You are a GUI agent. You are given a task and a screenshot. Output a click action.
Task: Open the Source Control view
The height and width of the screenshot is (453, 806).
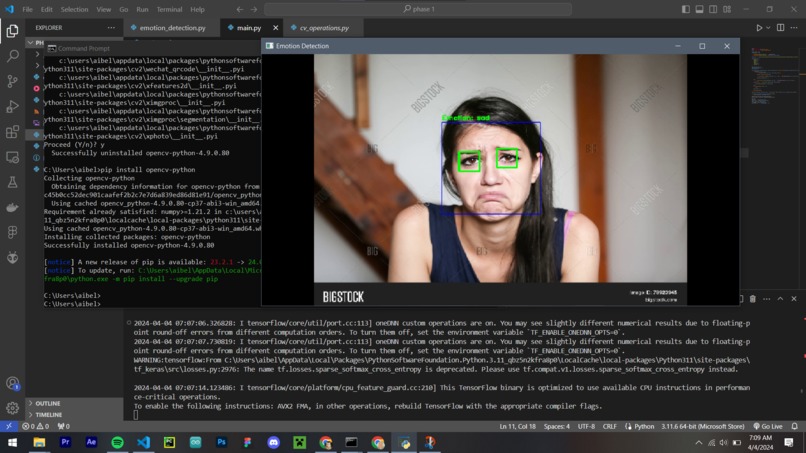(x=12, y=81)
